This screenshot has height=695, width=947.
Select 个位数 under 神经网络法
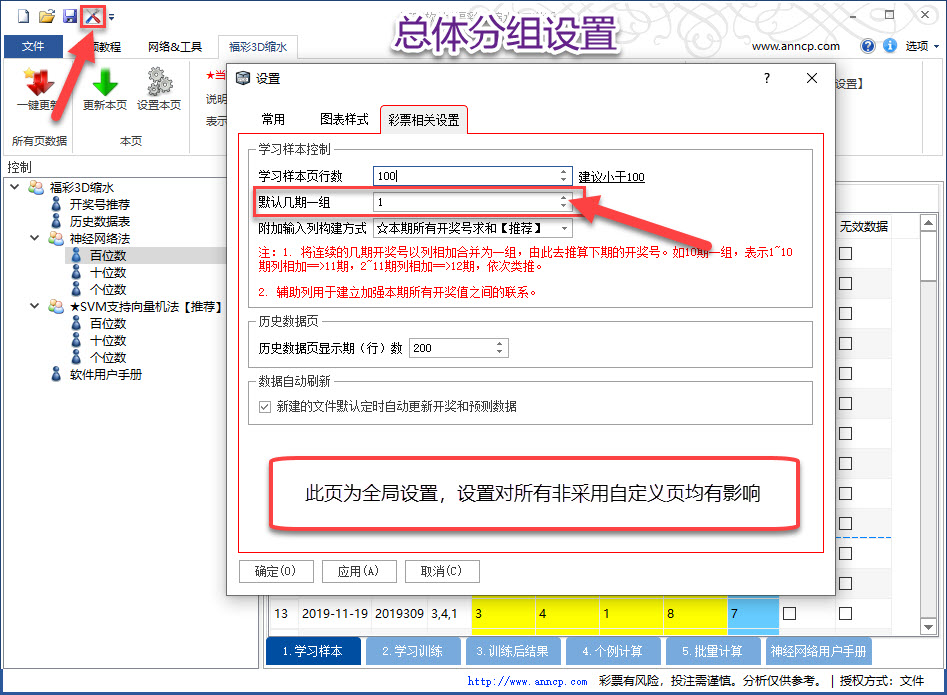[108, 289]
